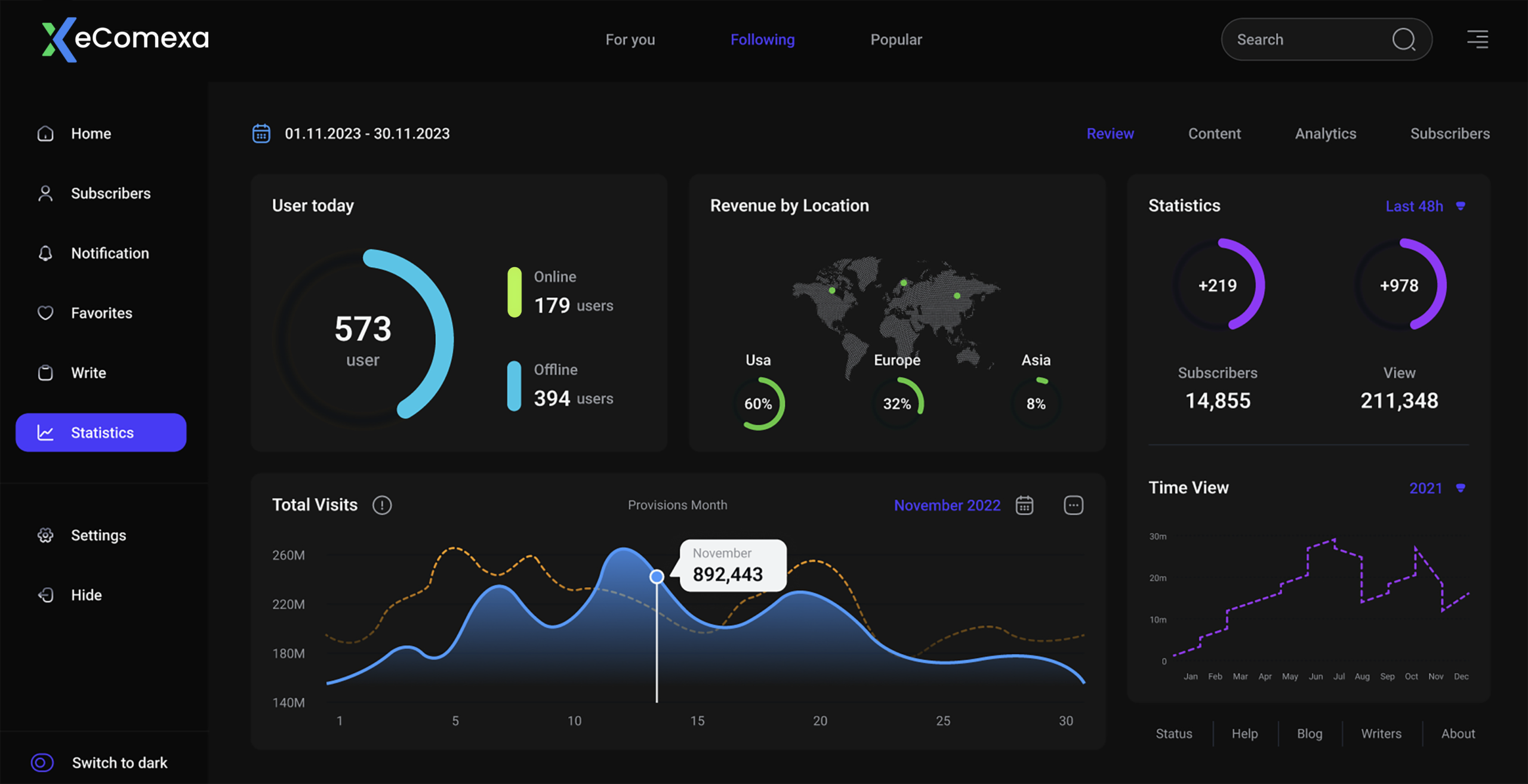Viewport: 1528px width, 784px height.
Task: Open the calendar icon next to November 2022
Action: [1024, 505]
